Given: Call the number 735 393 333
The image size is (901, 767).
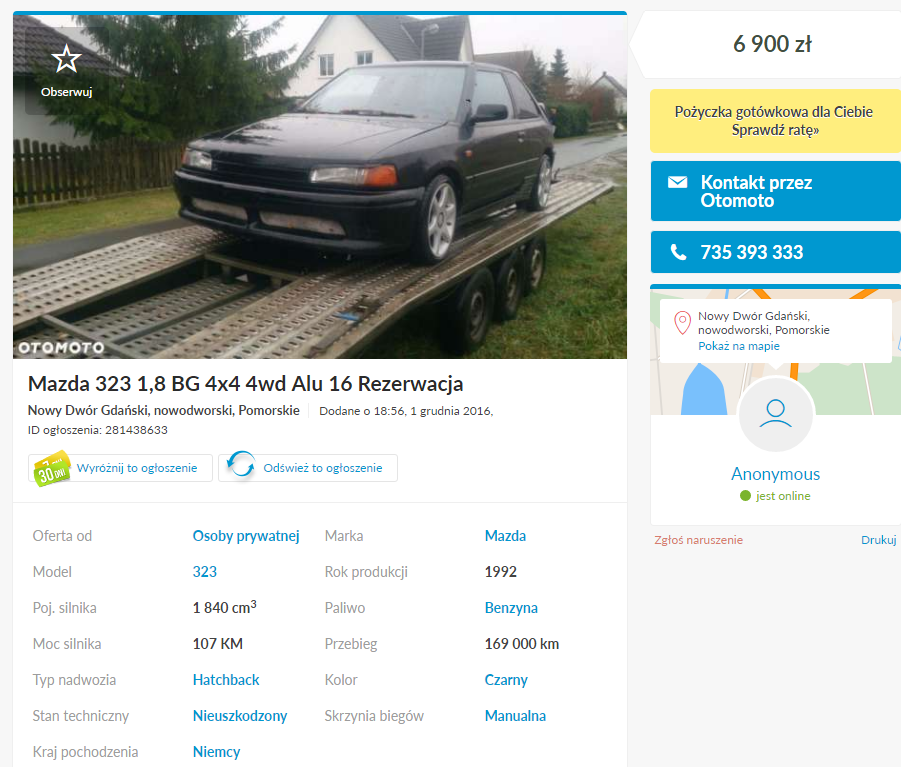Looking at the screenshot, I should click(x=775, y=252).
